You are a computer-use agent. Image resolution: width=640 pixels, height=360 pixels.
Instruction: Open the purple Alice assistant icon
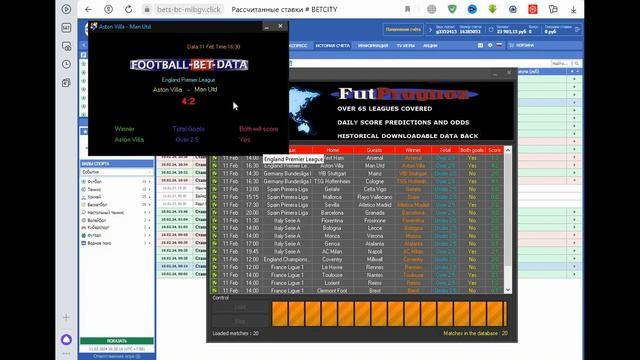(66, 339)
